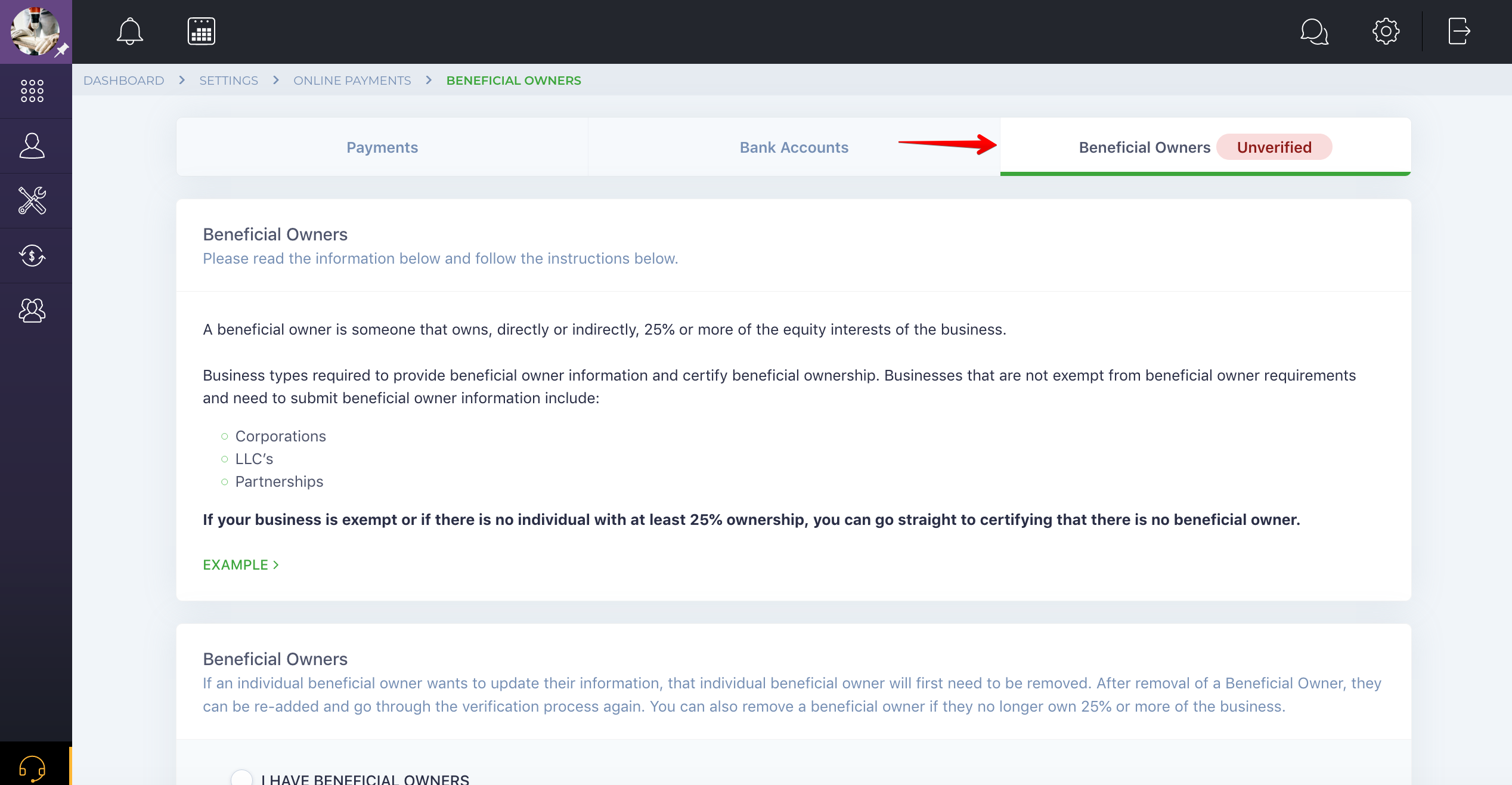Open the chat messages icon
The height and width of the screenshot is (785, 1512).
pyautogui.click(x=1314, y=31)
